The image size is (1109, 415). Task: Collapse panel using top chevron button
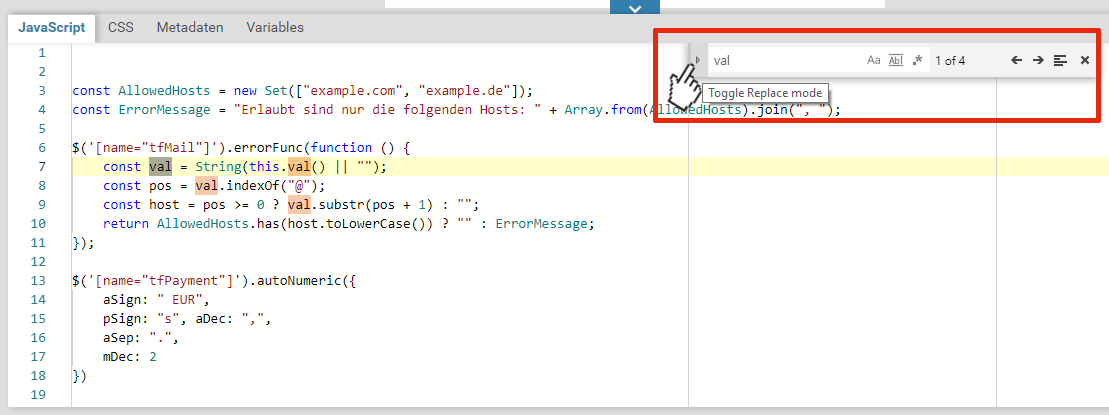(635, 8)
